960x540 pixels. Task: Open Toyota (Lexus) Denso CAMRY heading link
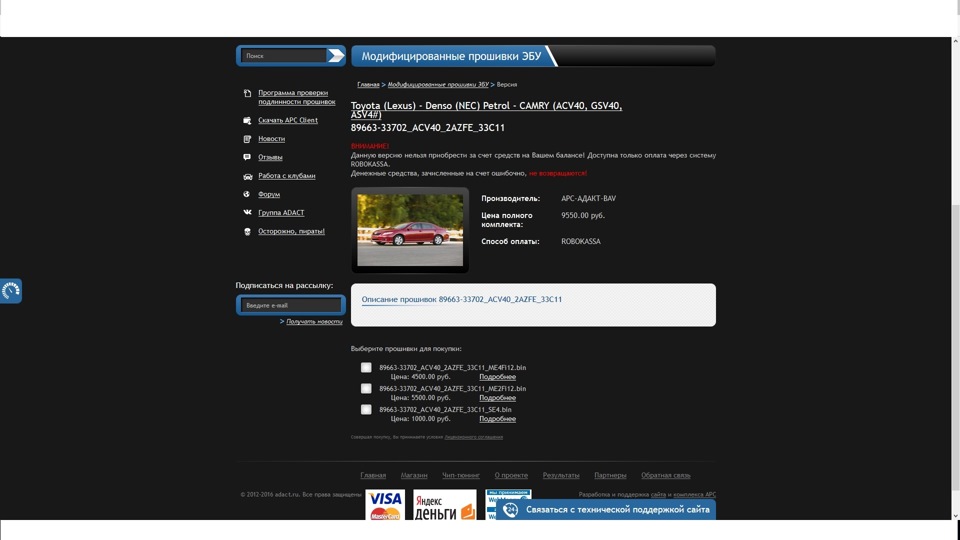pyautogui.click(x=486, y=110)
